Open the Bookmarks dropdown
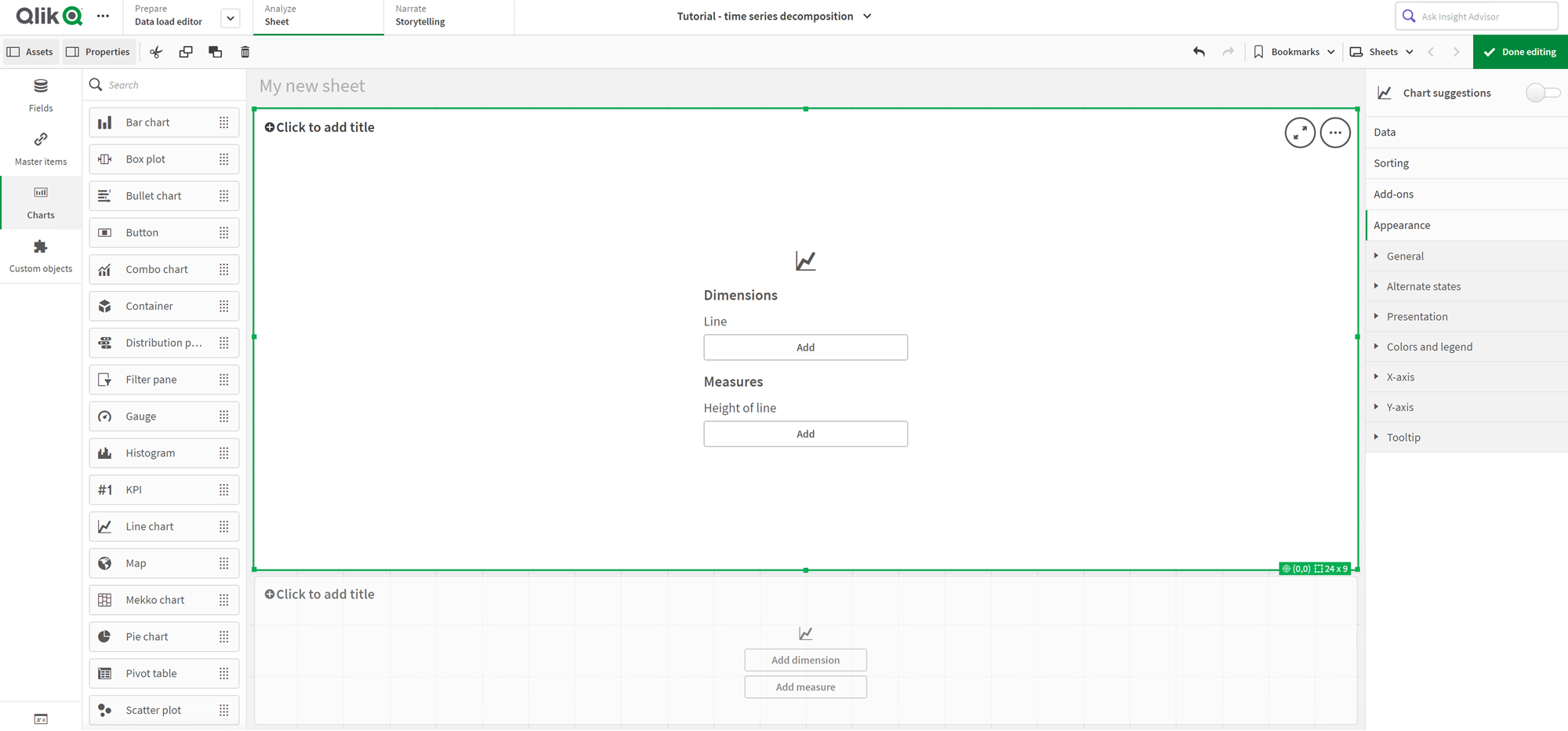 tap(1294, 52)
